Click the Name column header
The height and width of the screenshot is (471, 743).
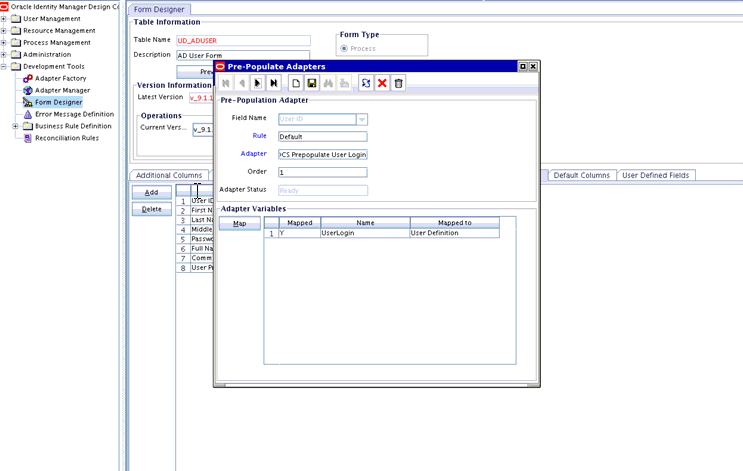pyautogui.click(x=365, y=223)
